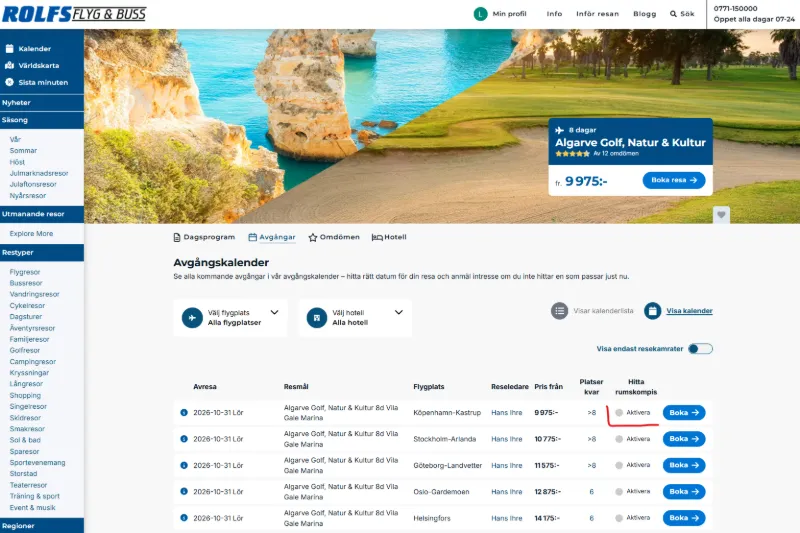Expand the Regioner sidebar section
This screenshot has height=533, width=800.
(x=42, y=526)
